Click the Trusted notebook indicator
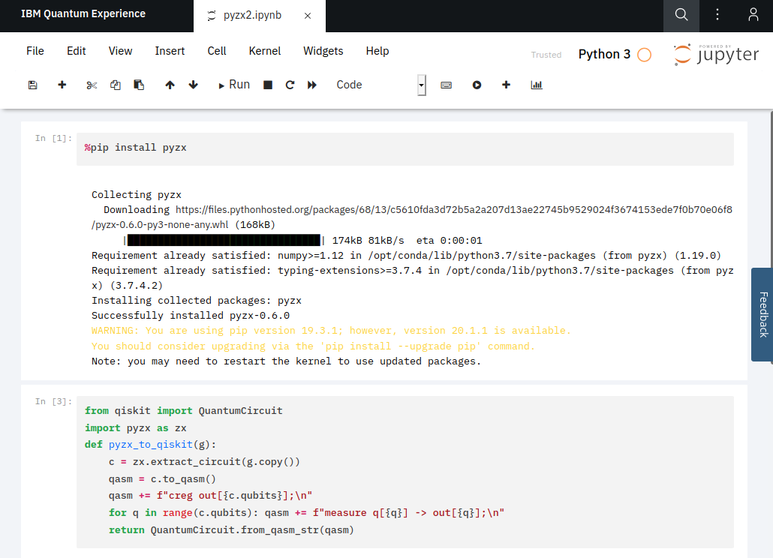 [x=546, y=55]
